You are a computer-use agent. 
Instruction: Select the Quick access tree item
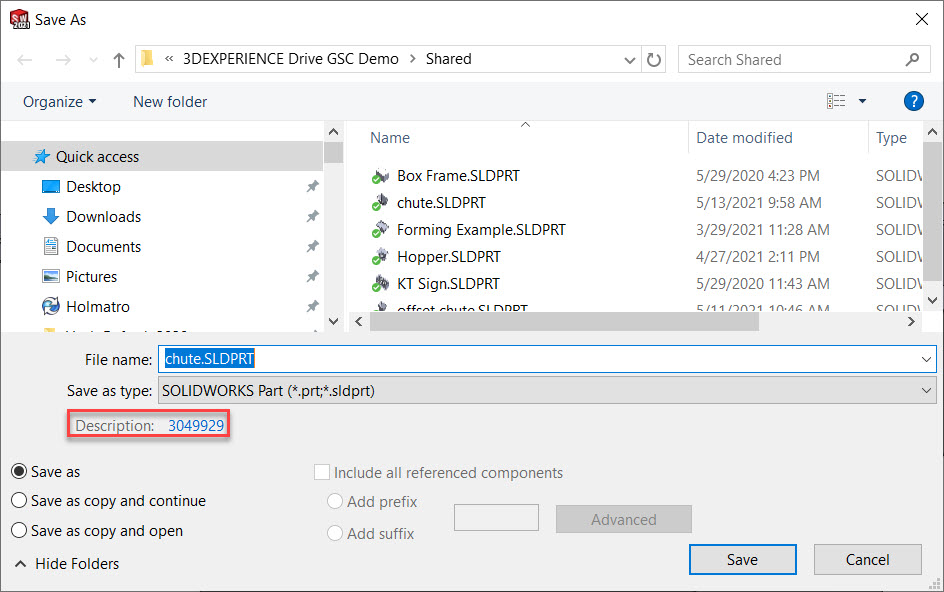(x=163, y=157)
